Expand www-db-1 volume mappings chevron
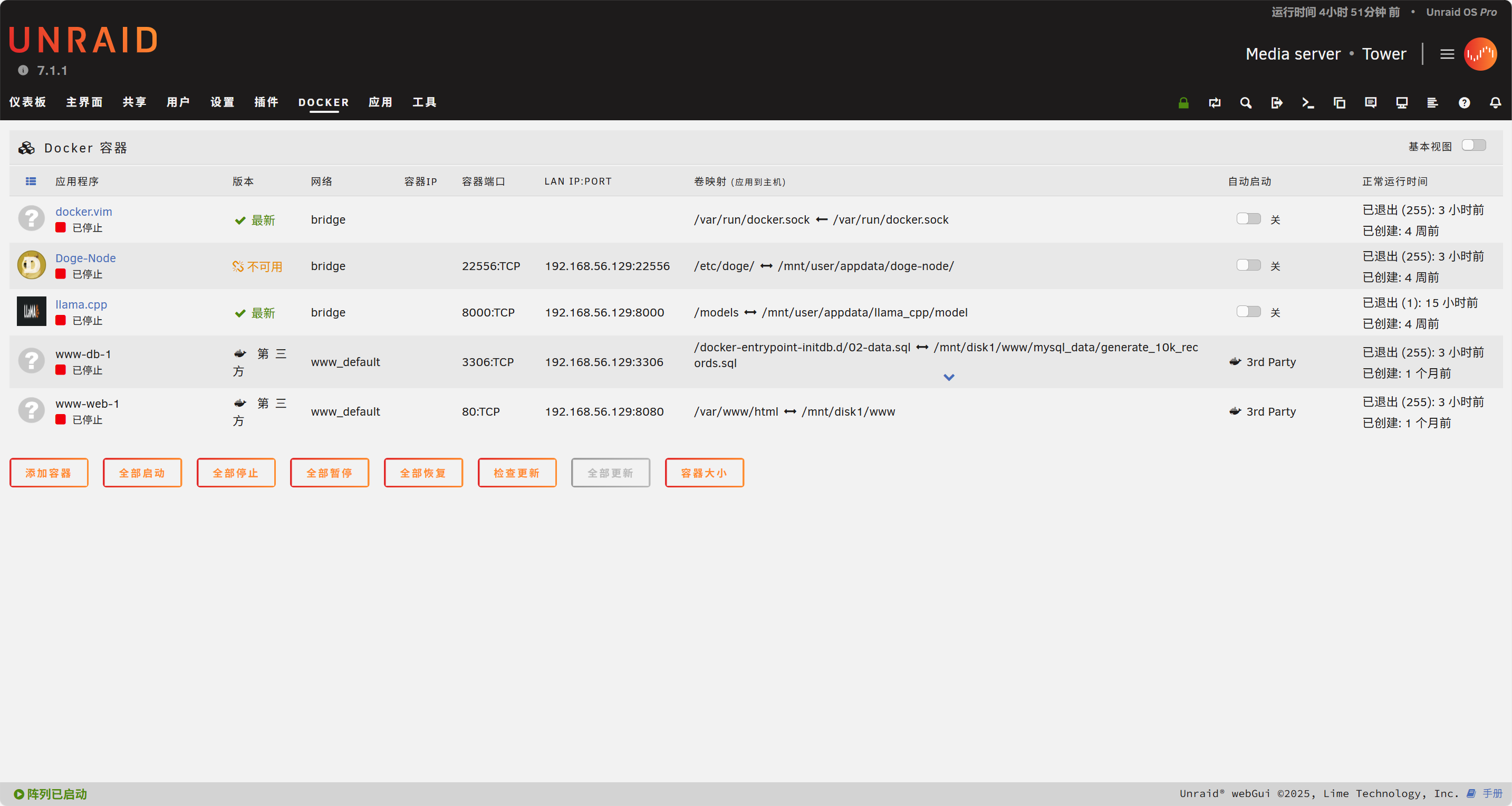This screenshot has width=1512, height=806. pyautogui.click(x=949, y=377)
